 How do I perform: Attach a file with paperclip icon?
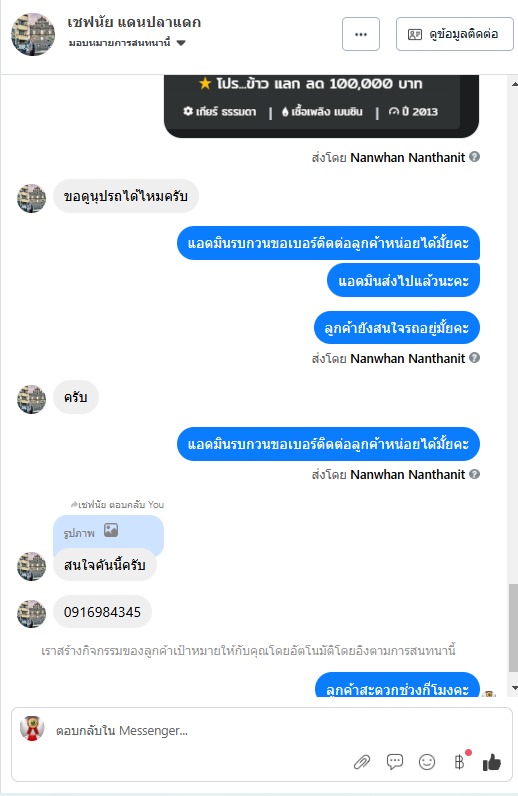point(362,762)
